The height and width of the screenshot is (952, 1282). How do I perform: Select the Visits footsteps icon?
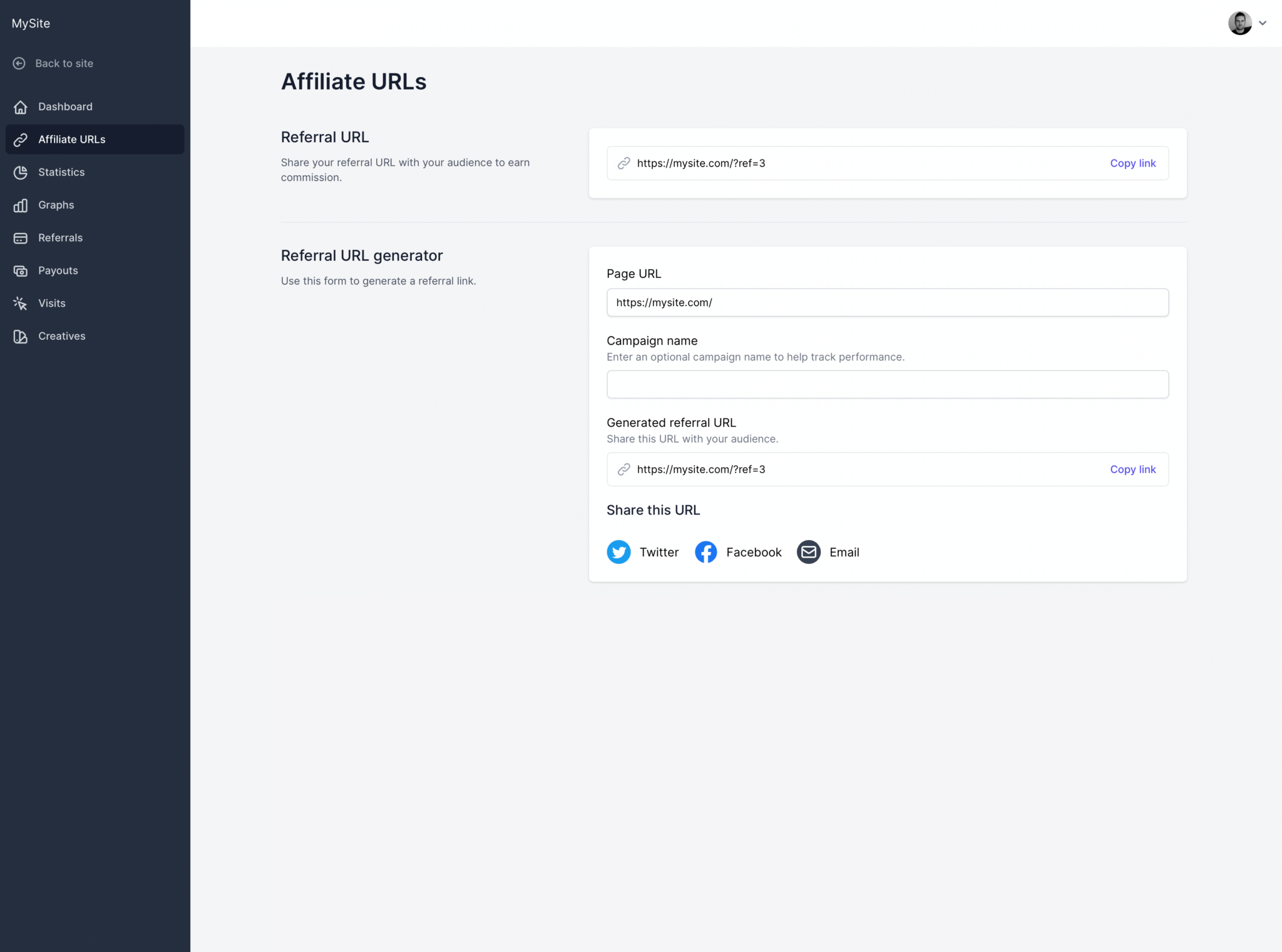[x=21, y=303]
